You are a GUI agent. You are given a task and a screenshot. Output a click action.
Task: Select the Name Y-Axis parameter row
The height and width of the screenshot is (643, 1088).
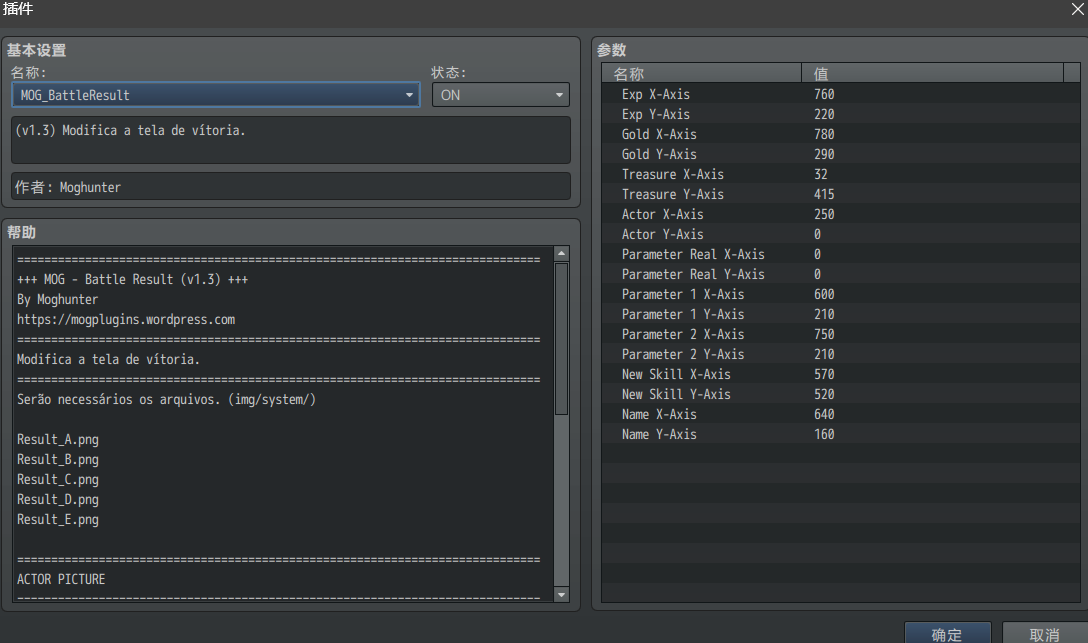tap(840, 436)
